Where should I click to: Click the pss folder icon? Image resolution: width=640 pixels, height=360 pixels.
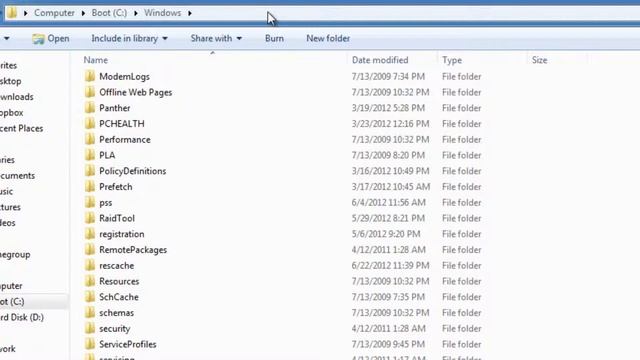[x=90, y=202]
